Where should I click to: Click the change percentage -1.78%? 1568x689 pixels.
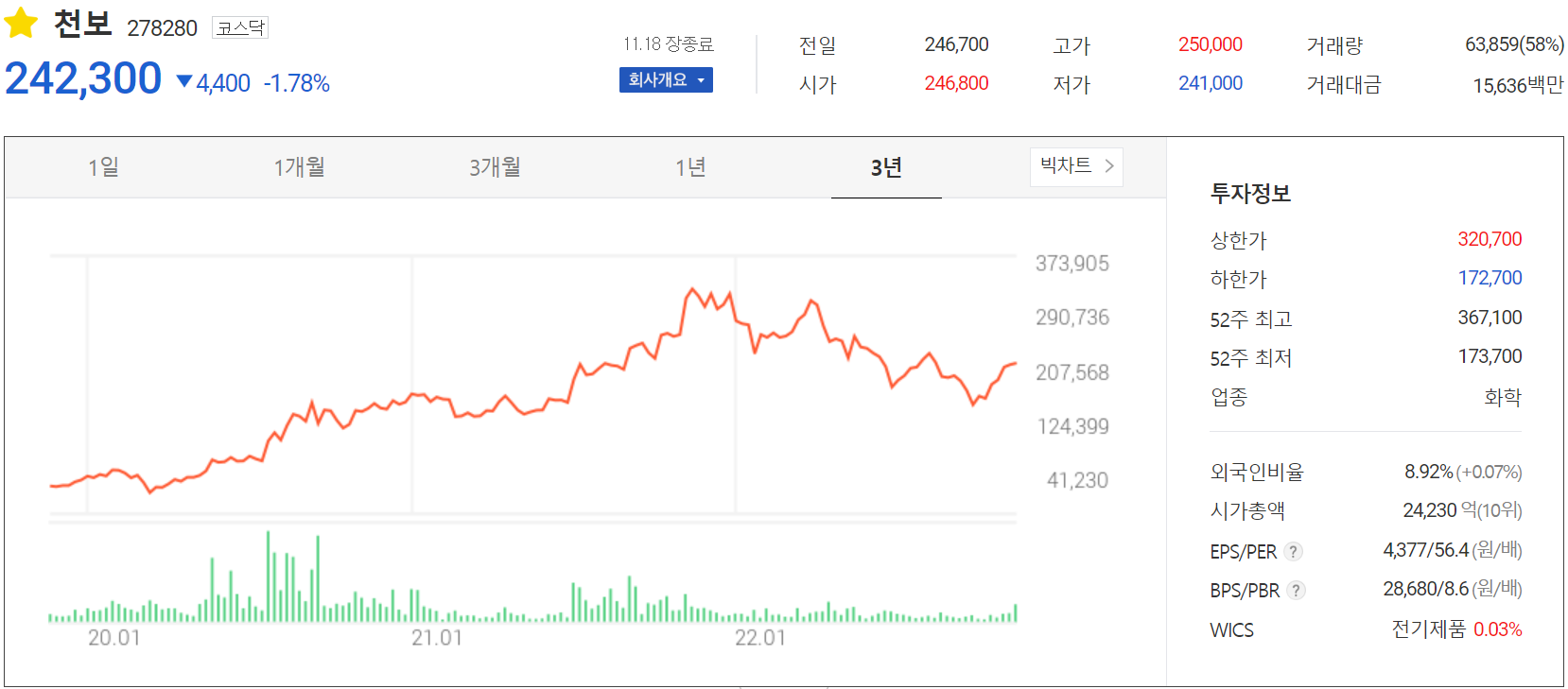coord(296,83)
